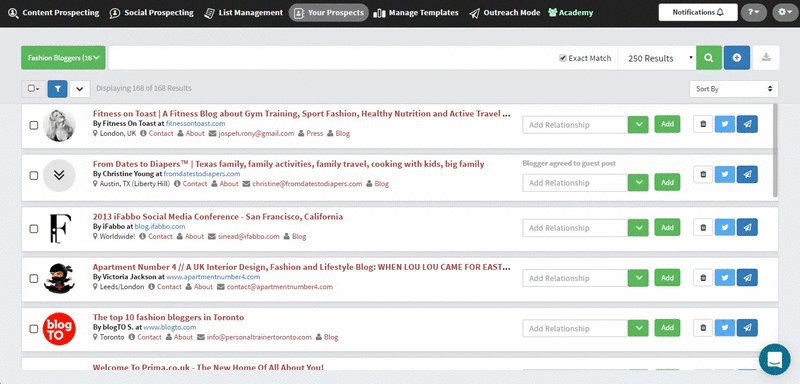Screen dimensions: 800x384
Task: Open the Fashion Bloggers list dropdown
Action: point(63,58)
